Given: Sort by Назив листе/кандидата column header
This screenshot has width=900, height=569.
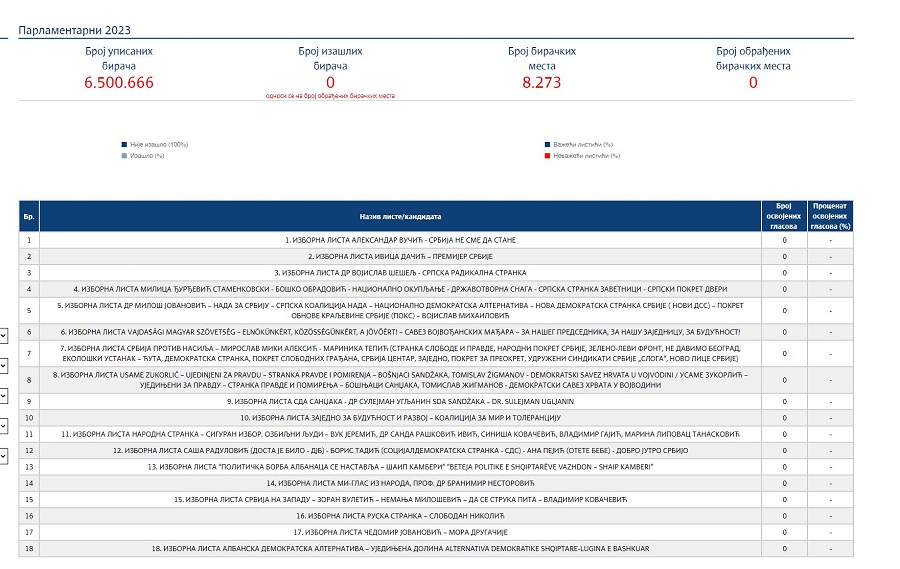Looking at the screenshot, I should [400, 216].
